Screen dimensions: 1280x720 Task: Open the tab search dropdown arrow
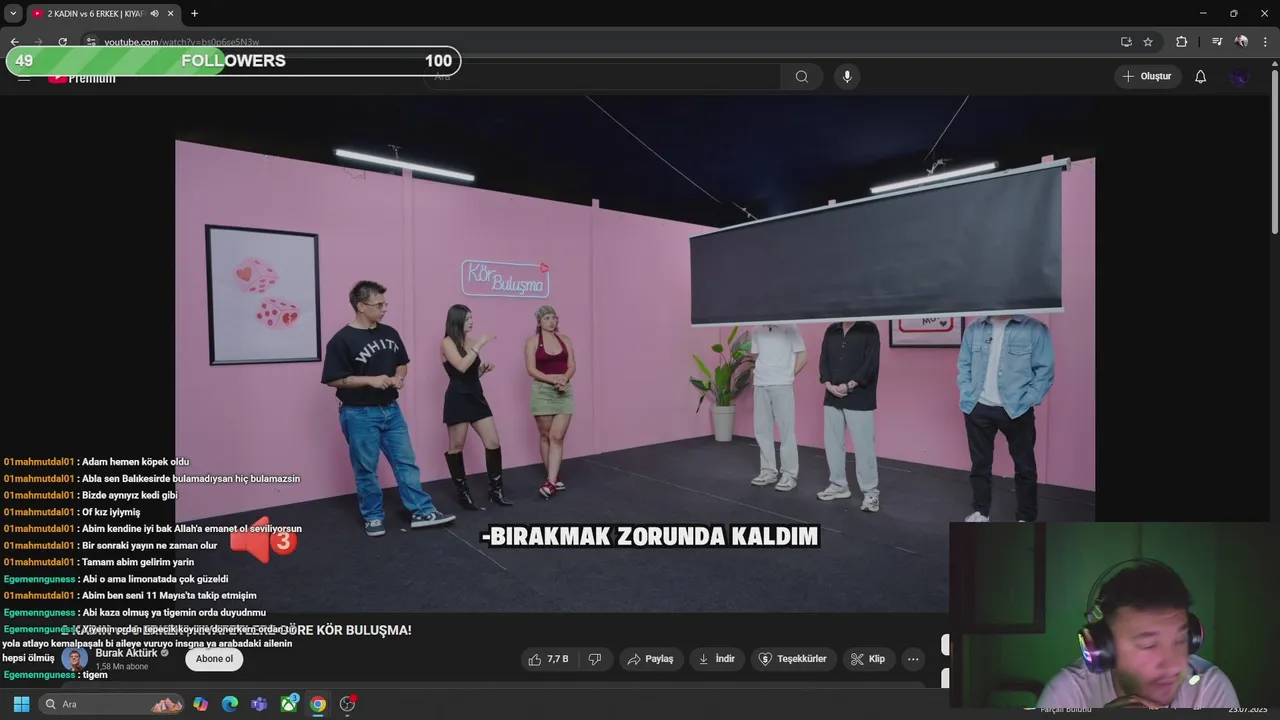[x=13, y=14]
